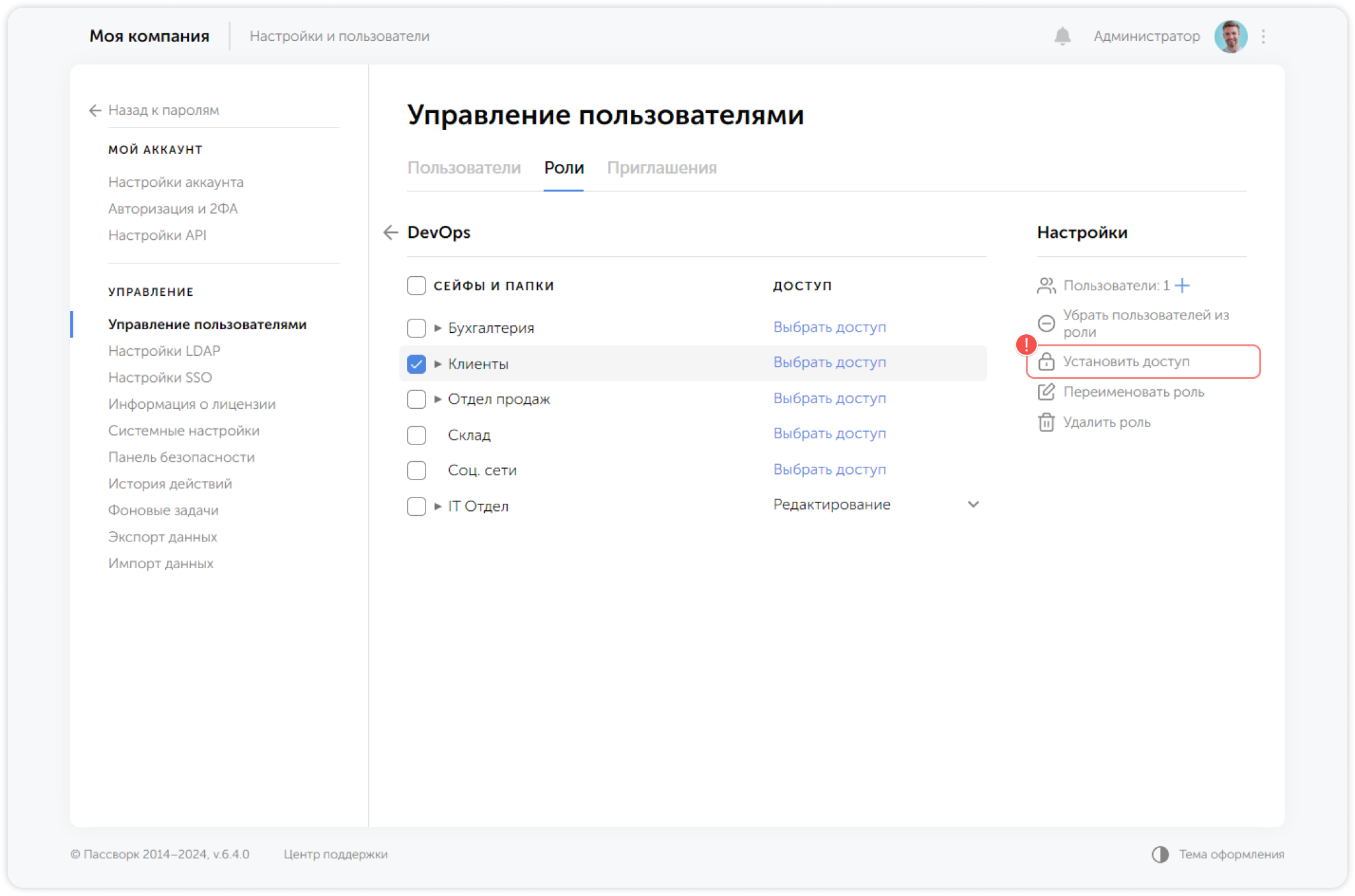The width and height of the screenshot is (1355, 896).
Task: Open the notification bell icon
Action: pyautogui.click(x=1062, y=36)
